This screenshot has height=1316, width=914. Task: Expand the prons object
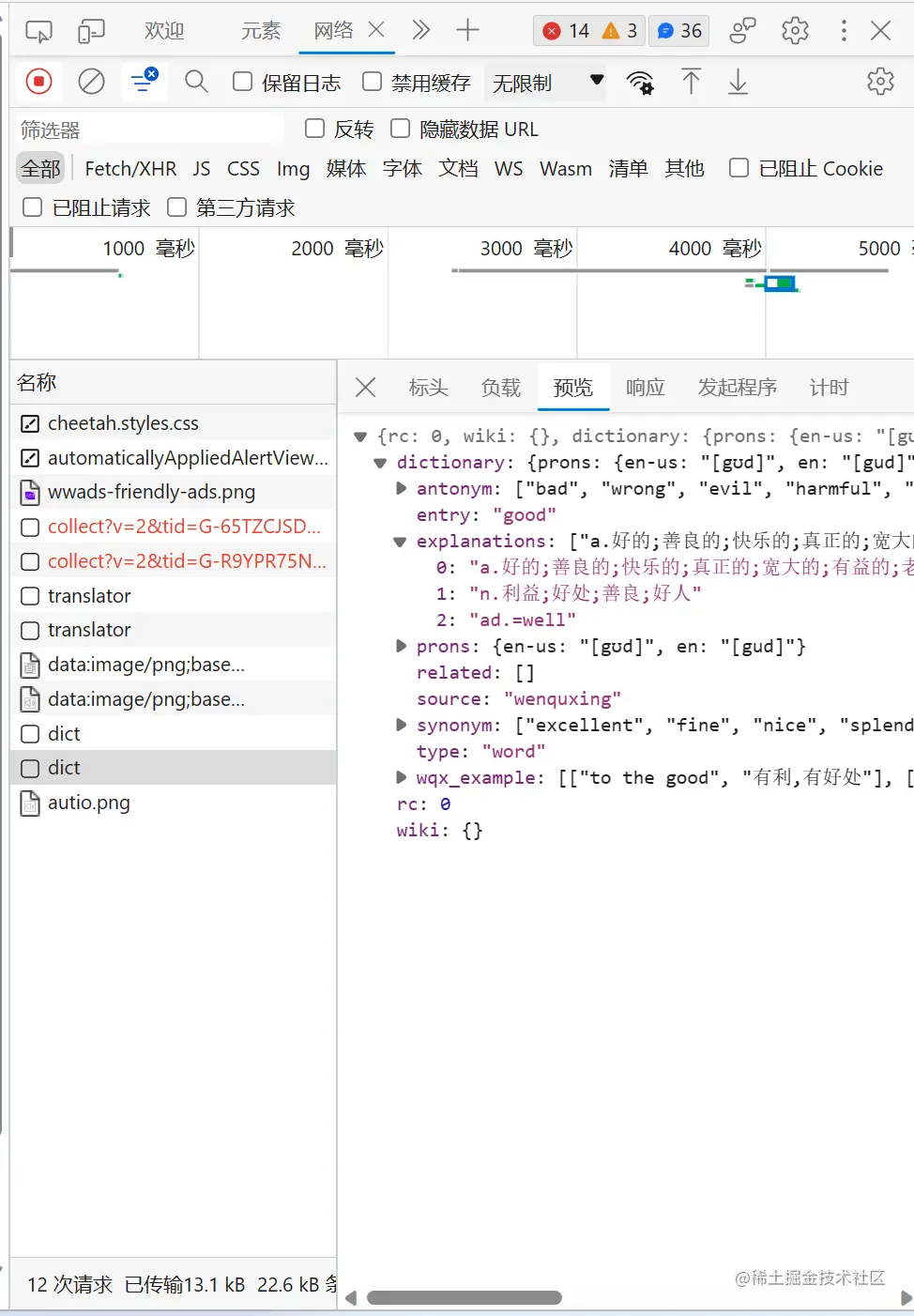click(x=401, y=647)
